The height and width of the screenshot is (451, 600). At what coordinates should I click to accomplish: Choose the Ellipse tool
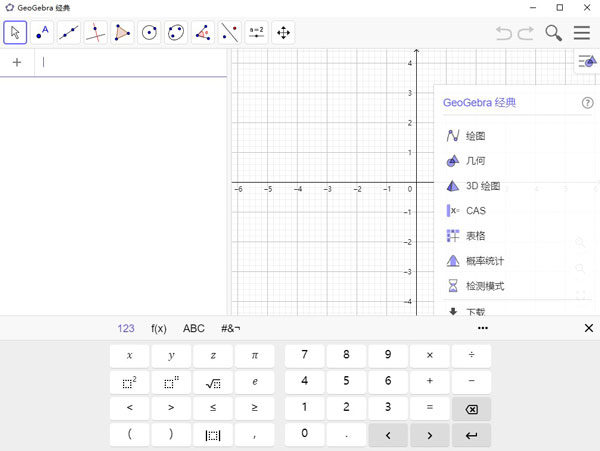tap(176, 33)
